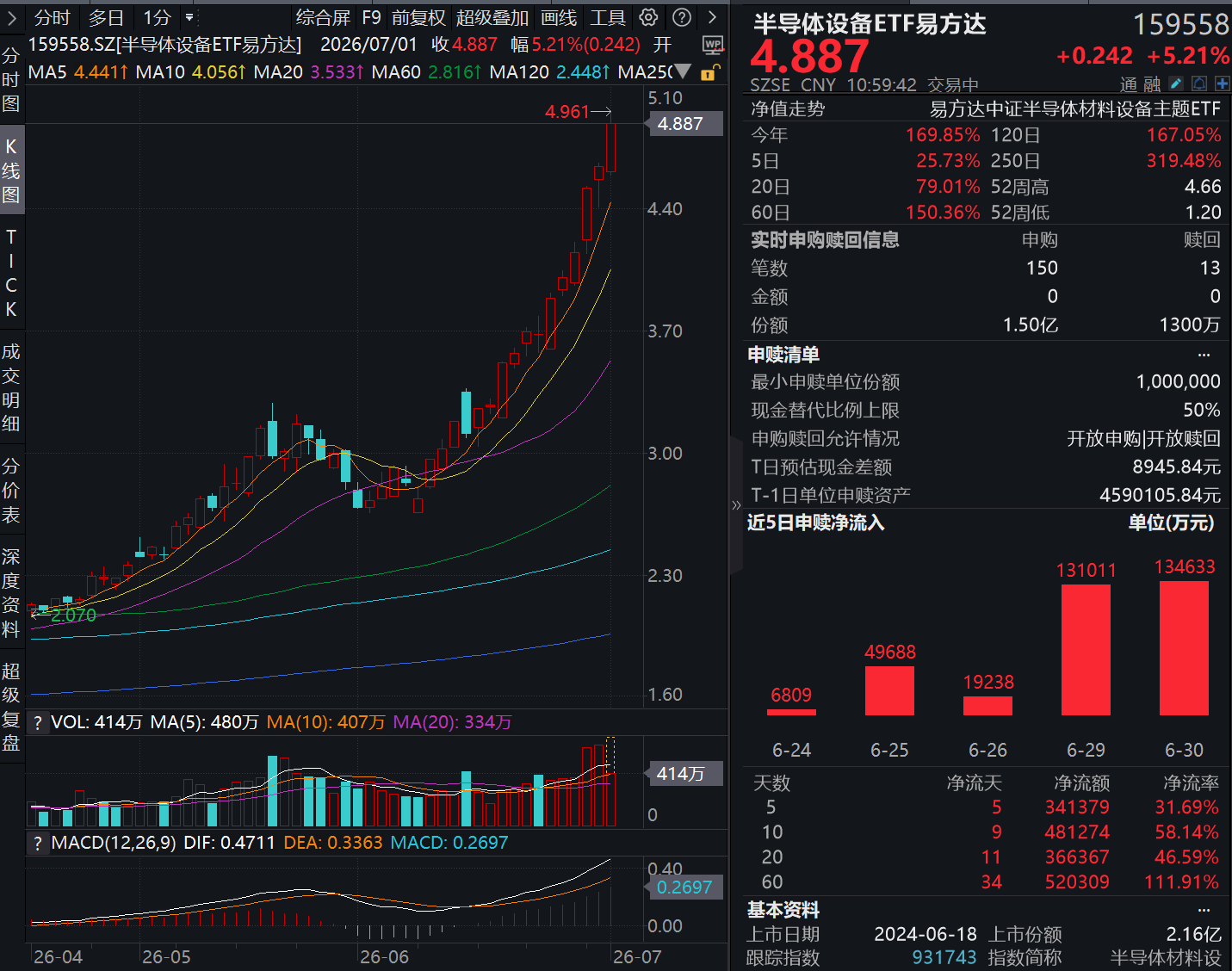Click the right arrow at toolbar end
This screenshot has width=1232, height=971.
click(x=712, y=17)
